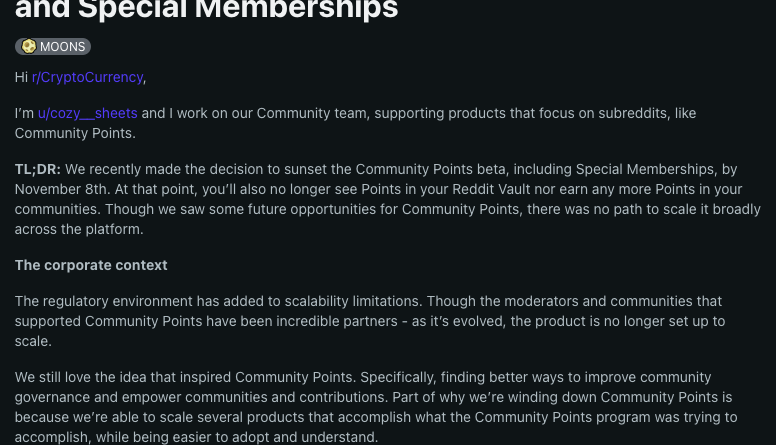Click the bold "TL;DR:" label

click(37, 170)
